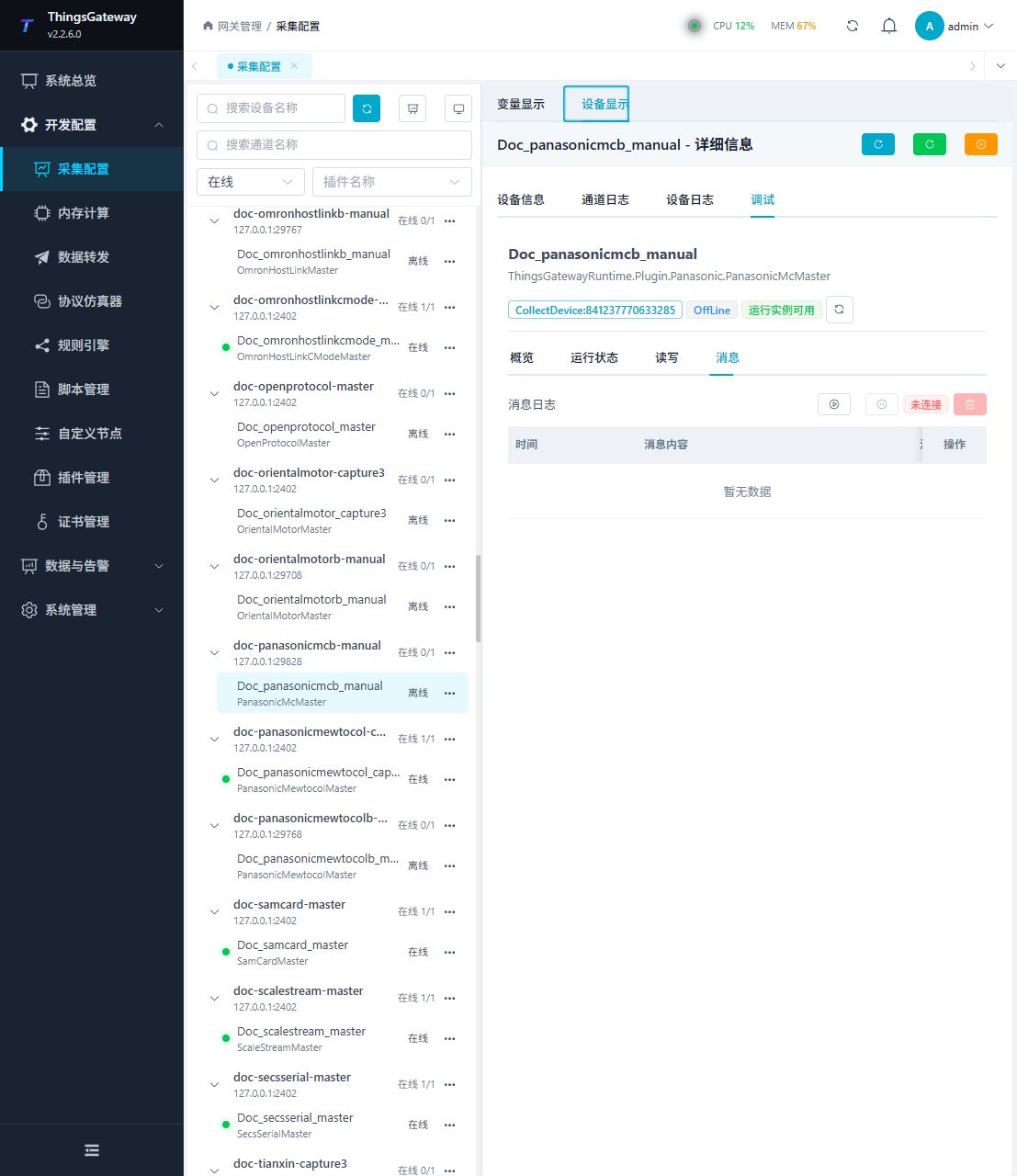Switch to the 变量显示 tab

point(521,104)
